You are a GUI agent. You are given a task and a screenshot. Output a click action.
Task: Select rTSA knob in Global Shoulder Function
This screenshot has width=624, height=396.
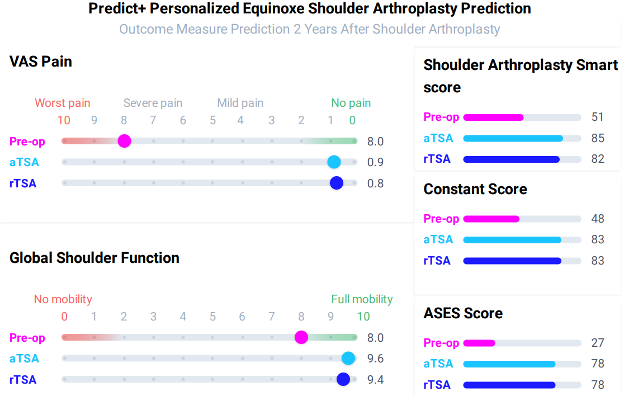click(x=343, y=379)
